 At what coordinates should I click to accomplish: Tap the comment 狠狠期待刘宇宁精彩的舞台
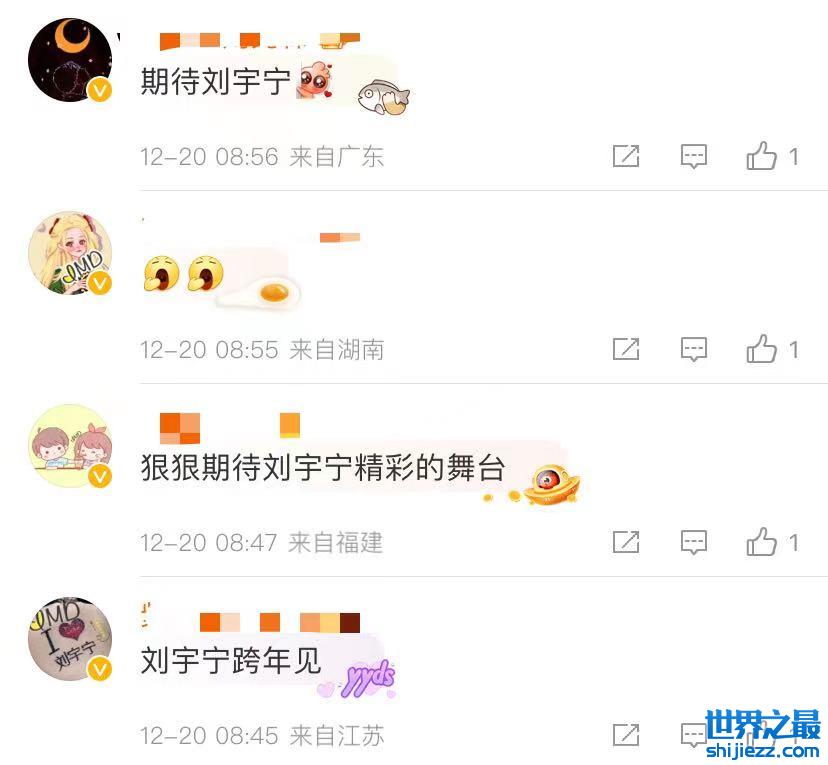click(x=323, y=468)
